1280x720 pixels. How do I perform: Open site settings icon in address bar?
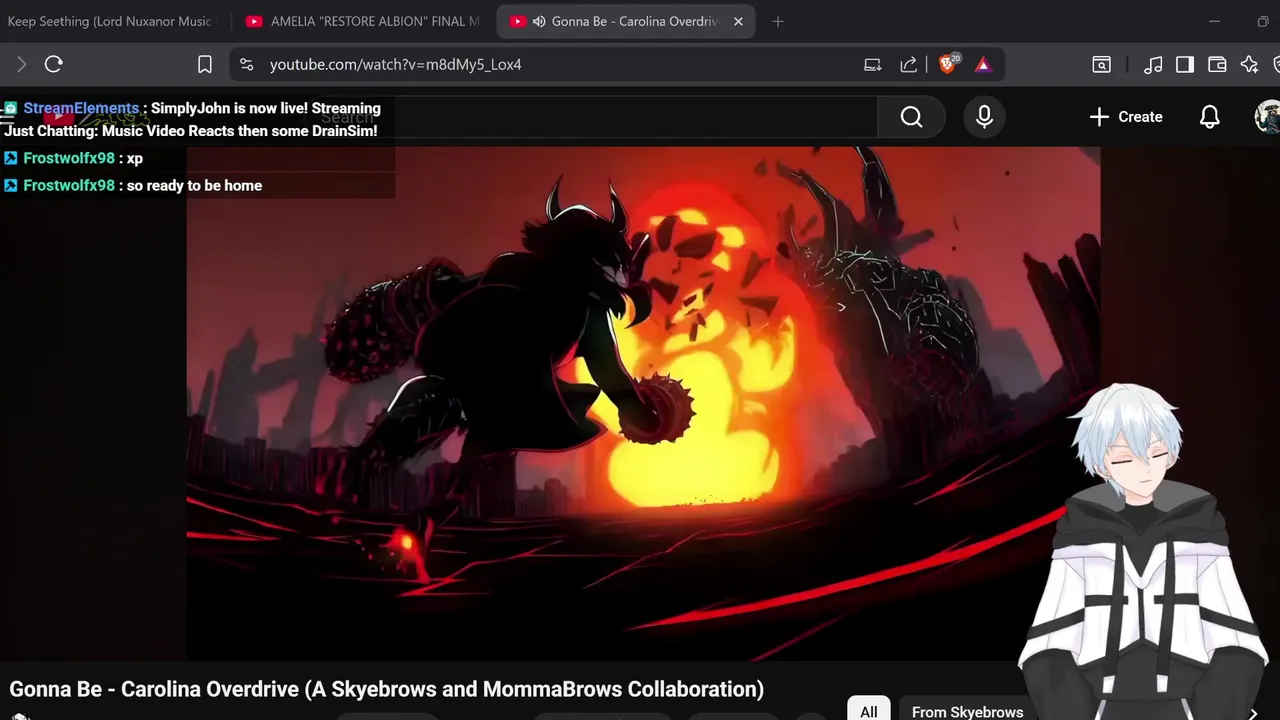pos(246,64)
